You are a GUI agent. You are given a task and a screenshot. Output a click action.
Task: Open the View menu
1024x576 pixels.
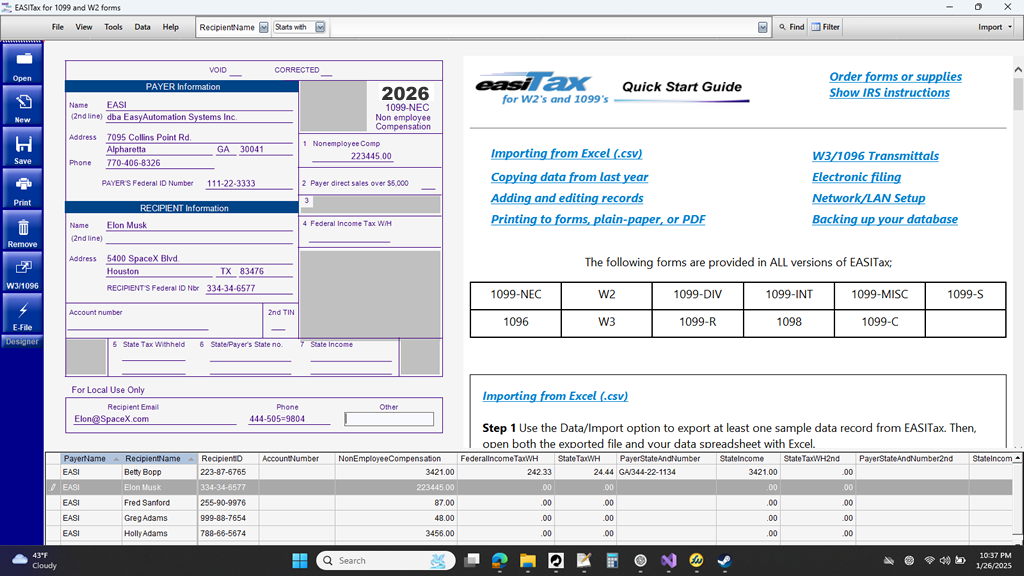click(84, 27)
